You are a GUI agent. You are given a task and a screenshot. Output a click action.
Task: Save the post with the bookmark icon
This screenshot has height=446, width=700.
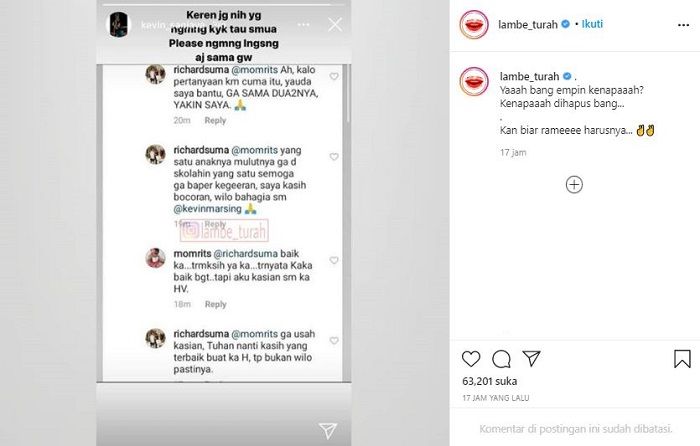pyautogui.click(x=682, y=358)
